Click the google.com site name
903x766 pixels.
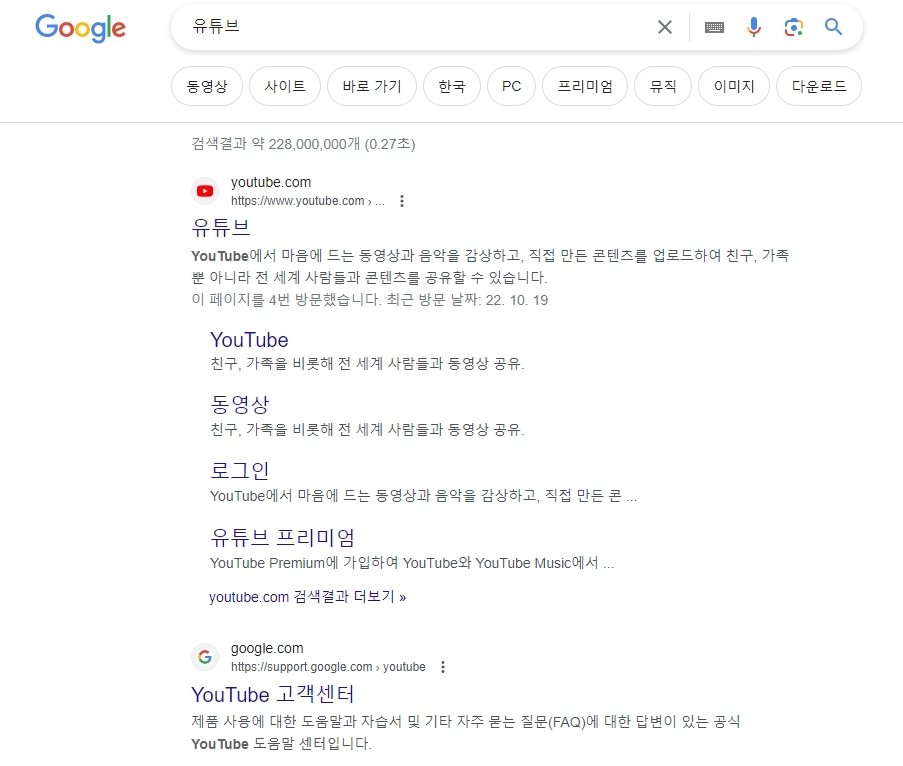(267, 649)
